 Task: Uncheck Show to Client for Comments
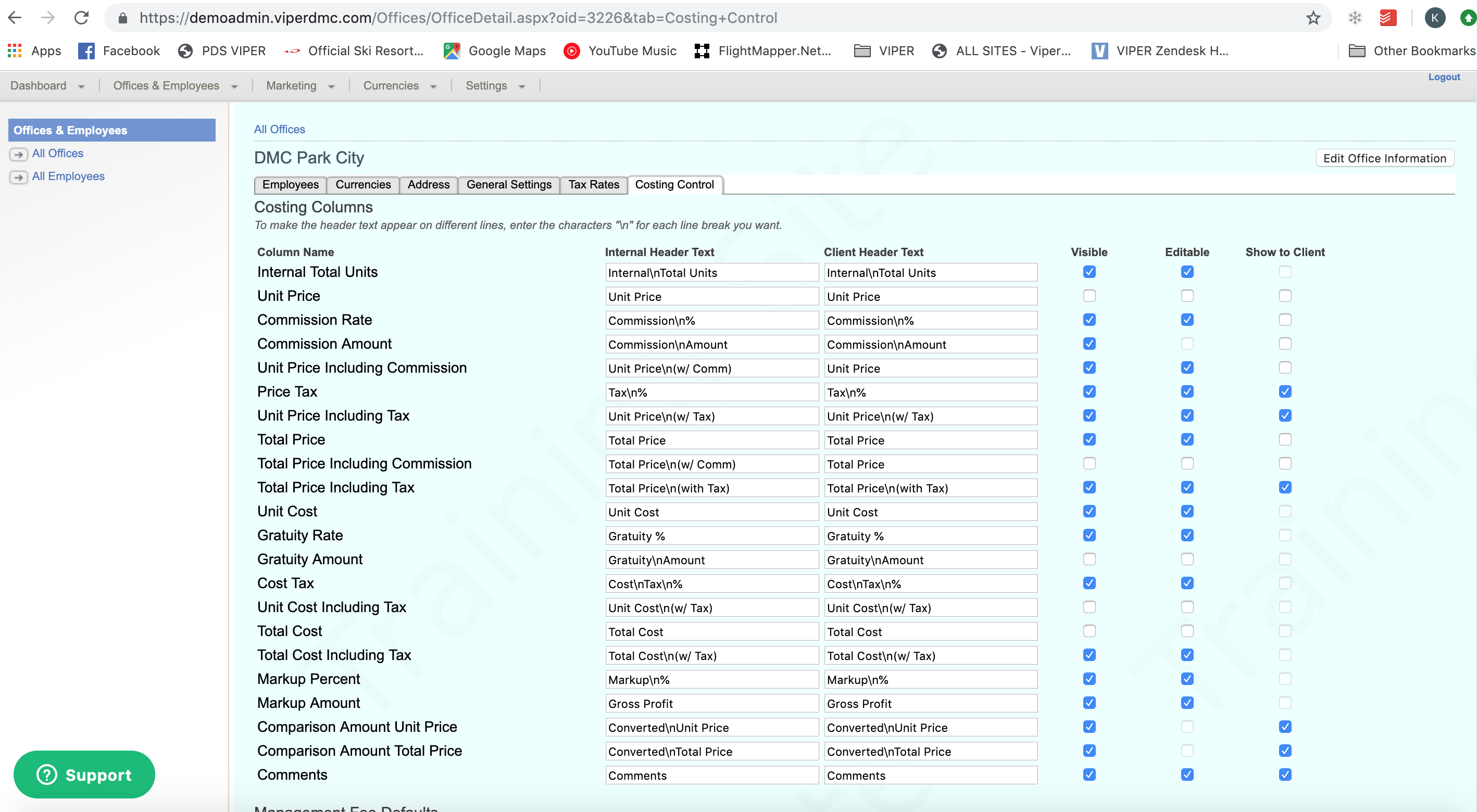coord(1285,774)
